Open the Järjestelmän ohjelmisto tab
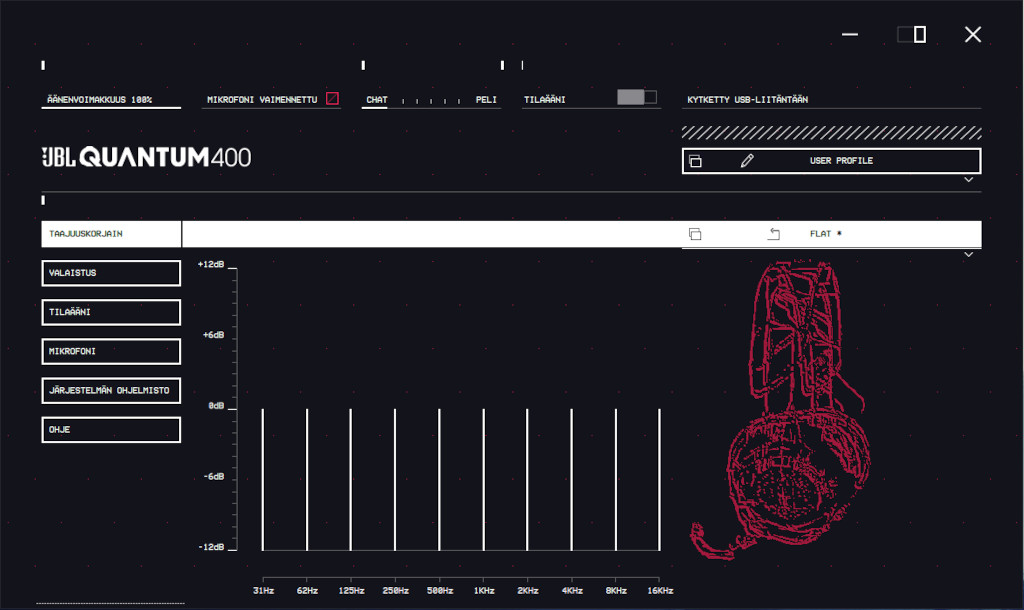The width and height of the screenshot is (1024, 610). click(111, 391)
